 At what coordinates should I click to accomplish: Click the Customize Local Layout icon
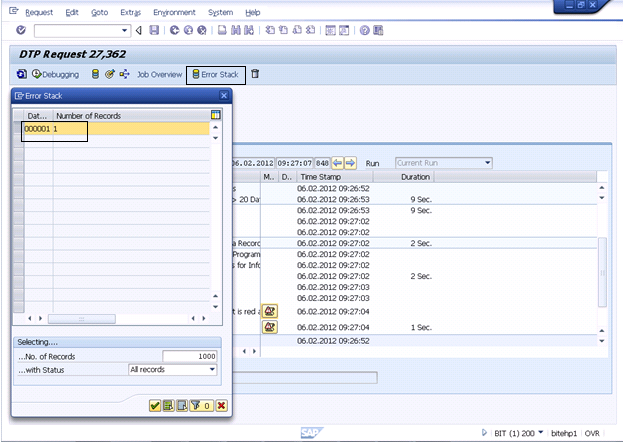[x=378, y=30]
